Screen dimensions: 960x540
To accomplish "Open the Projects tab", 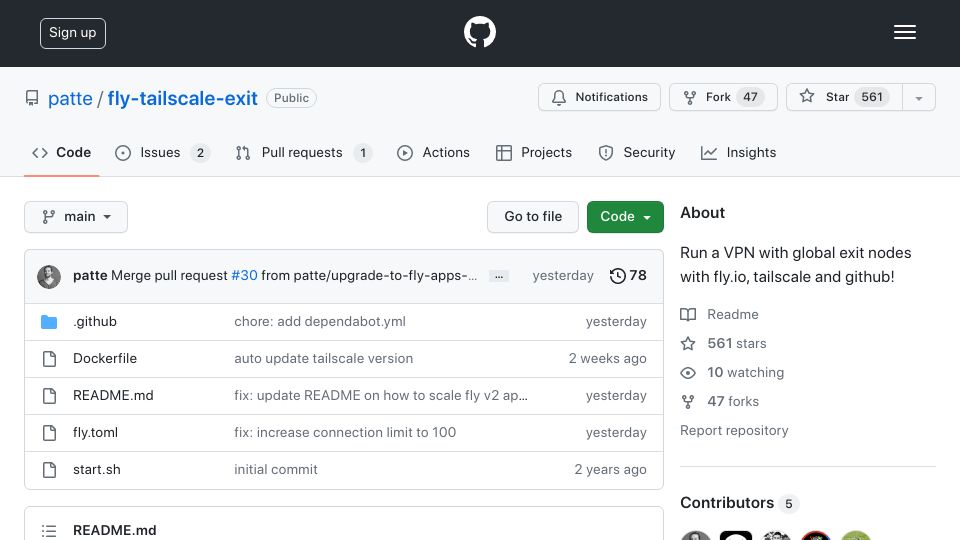I will click(x=534, y=152).
